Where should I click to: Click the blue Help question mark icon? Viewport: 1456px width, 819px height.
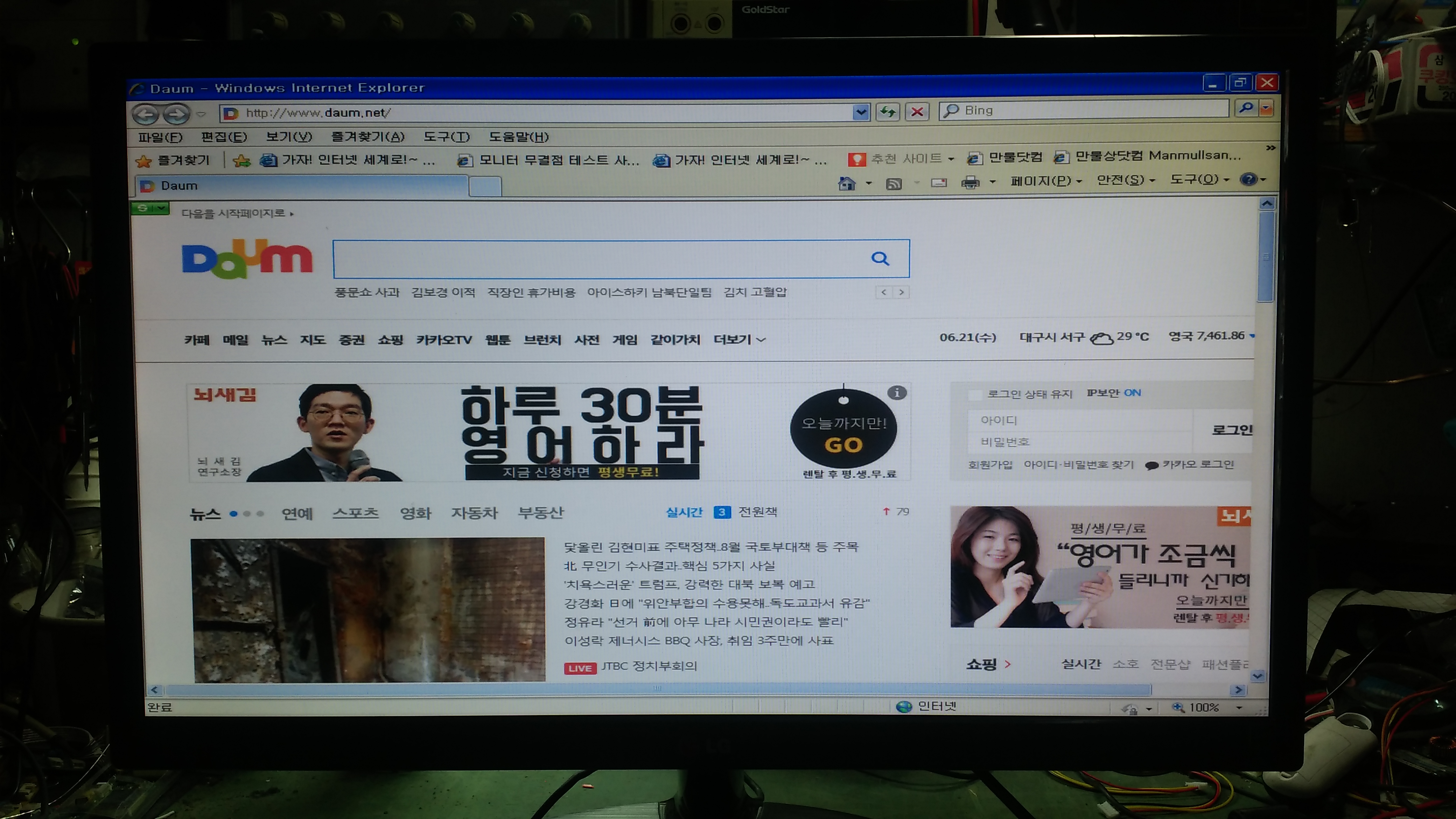1247,179
